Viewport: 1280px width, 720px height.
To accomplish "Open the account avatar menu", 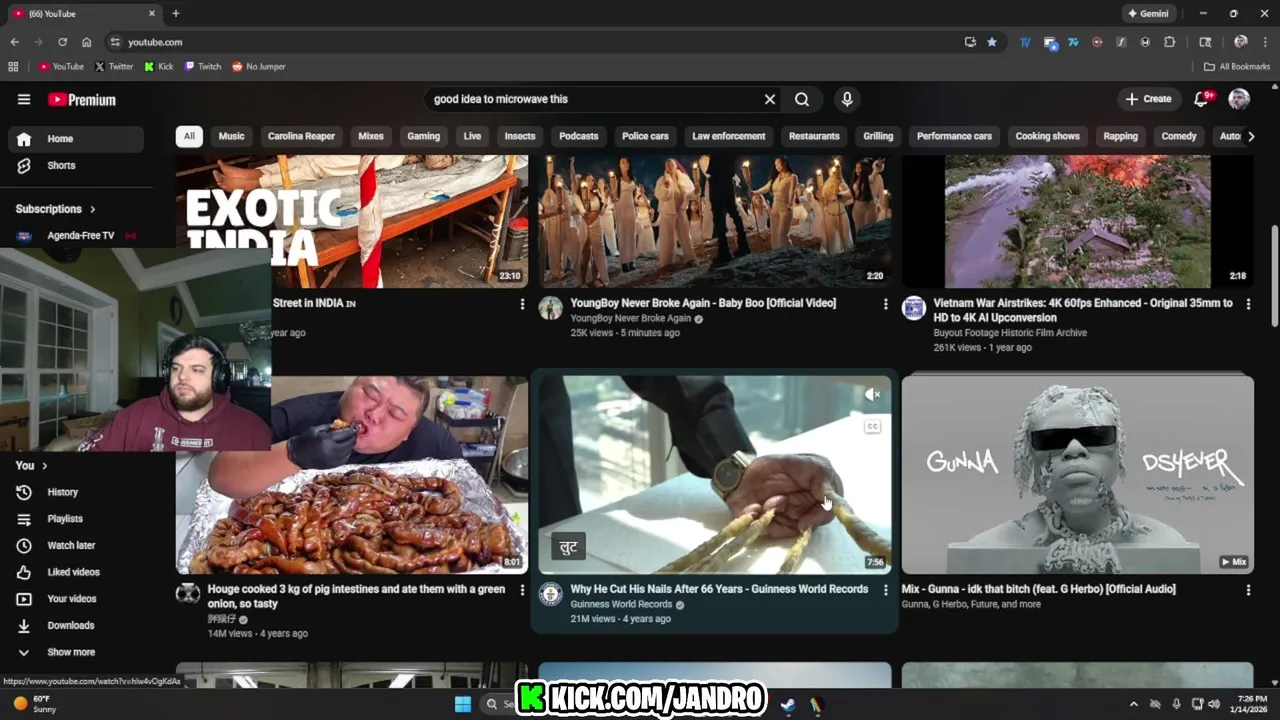I will click(1239, 99).
